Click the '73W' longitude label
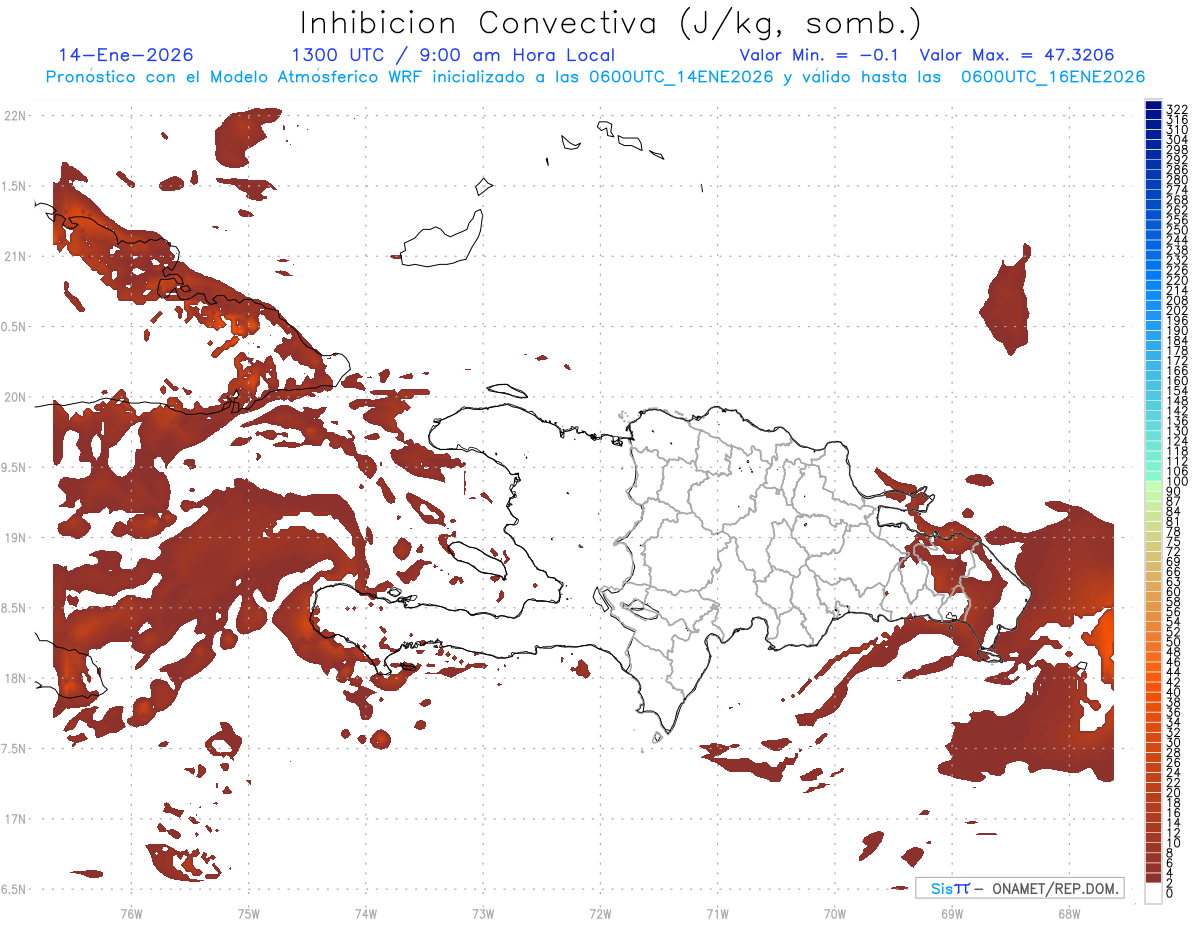The image size is (1200, 927). tap(483, 913)
